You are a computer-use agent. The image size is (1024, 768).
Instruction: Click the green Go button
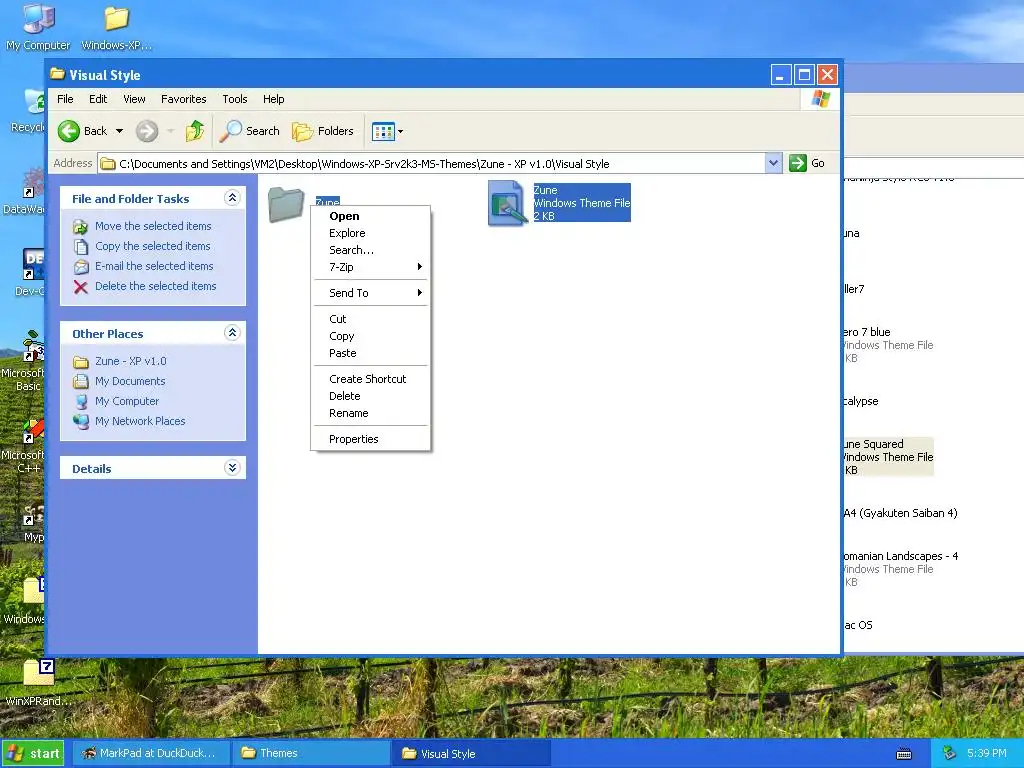click(807, 163)
